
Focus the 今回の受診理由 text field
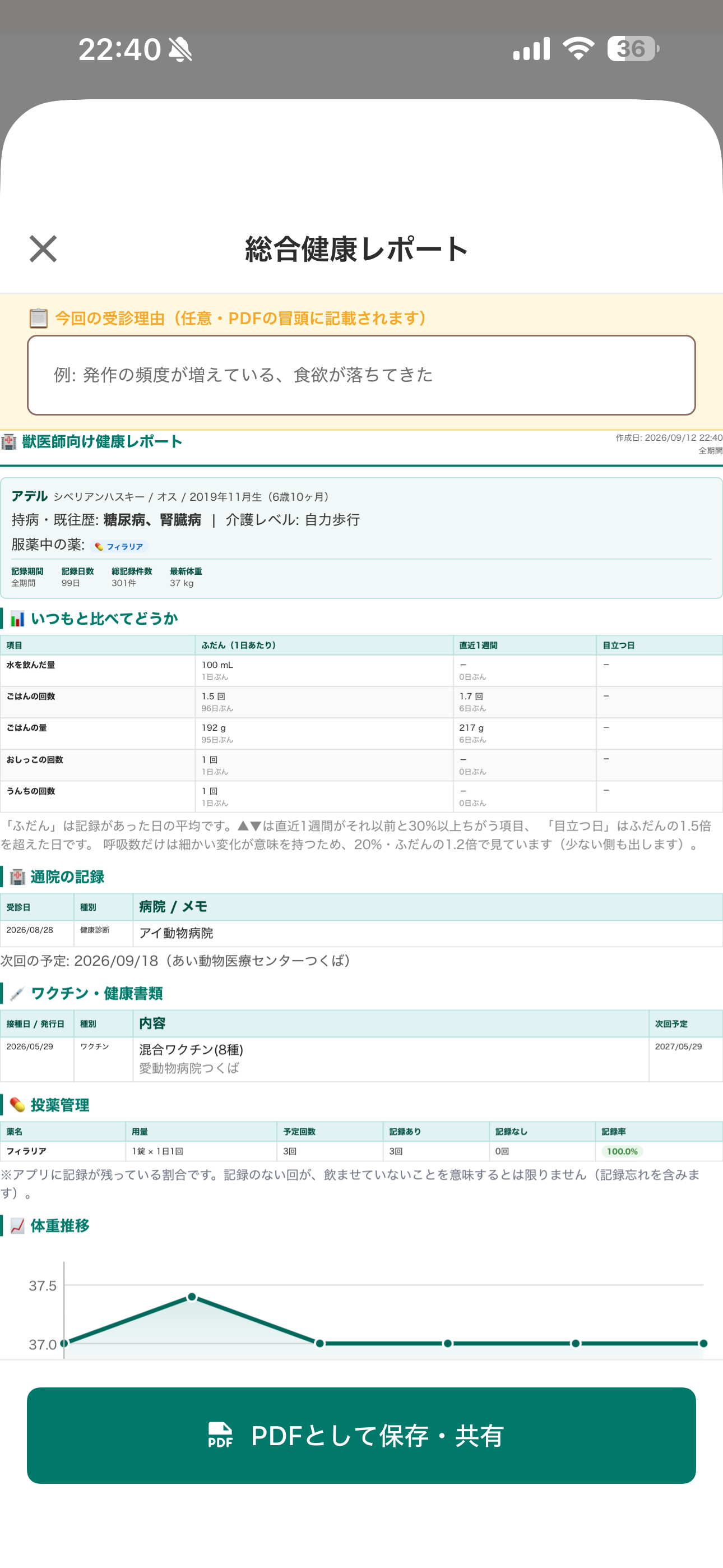(x=361, y=375)
